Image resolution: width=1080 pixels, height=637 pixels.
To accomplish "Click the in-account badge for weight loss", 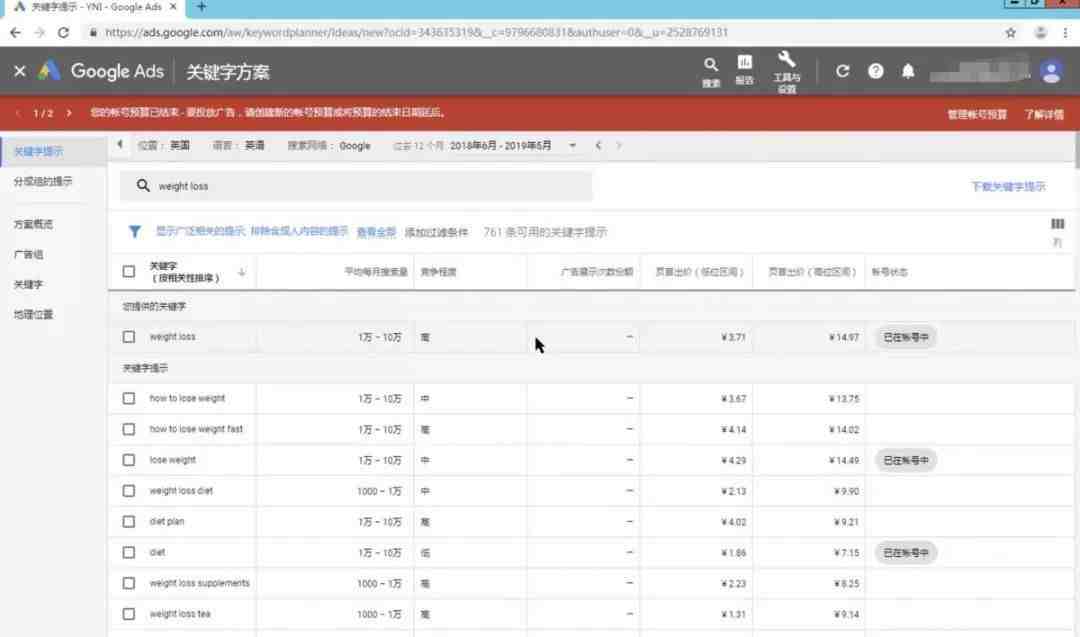I will pos(906,337).
